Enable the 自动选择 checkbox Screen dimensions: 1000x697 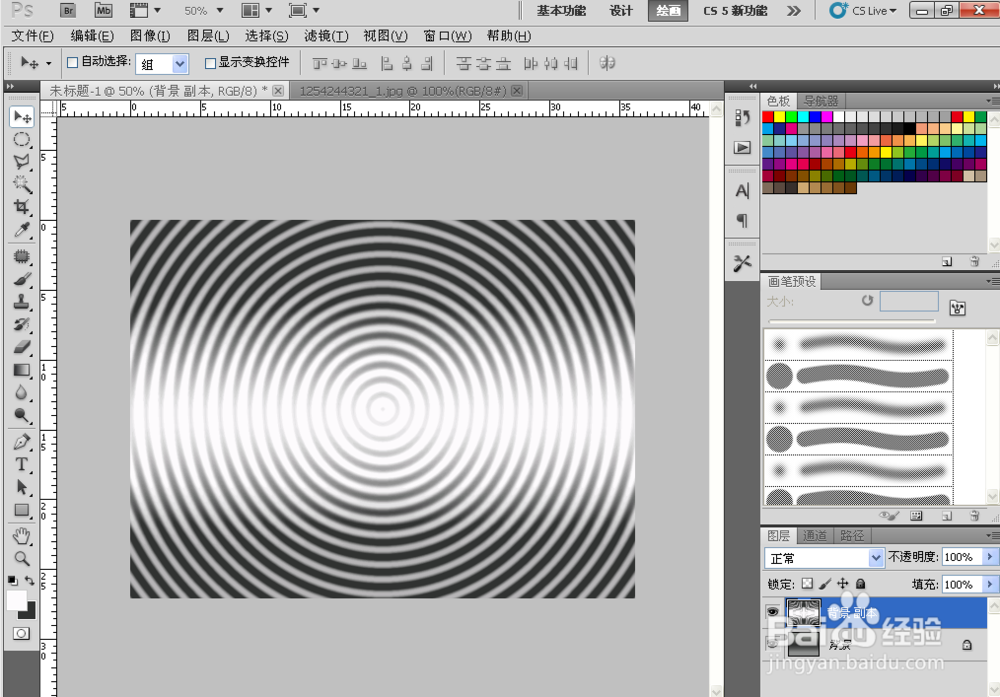[x=71, y=63]
